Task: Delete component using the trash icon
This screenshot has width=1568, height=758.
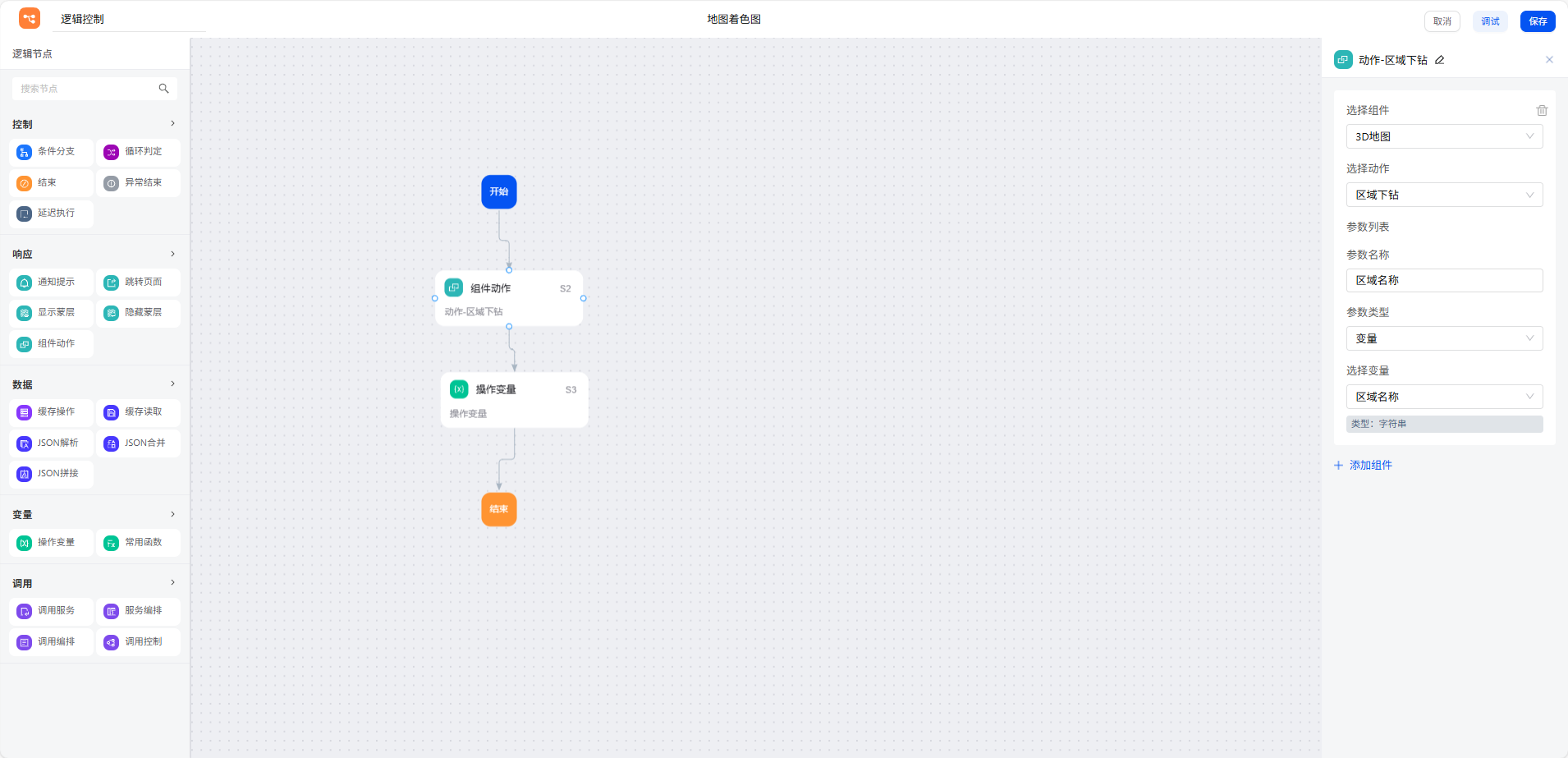Action: coord(1542,110)
